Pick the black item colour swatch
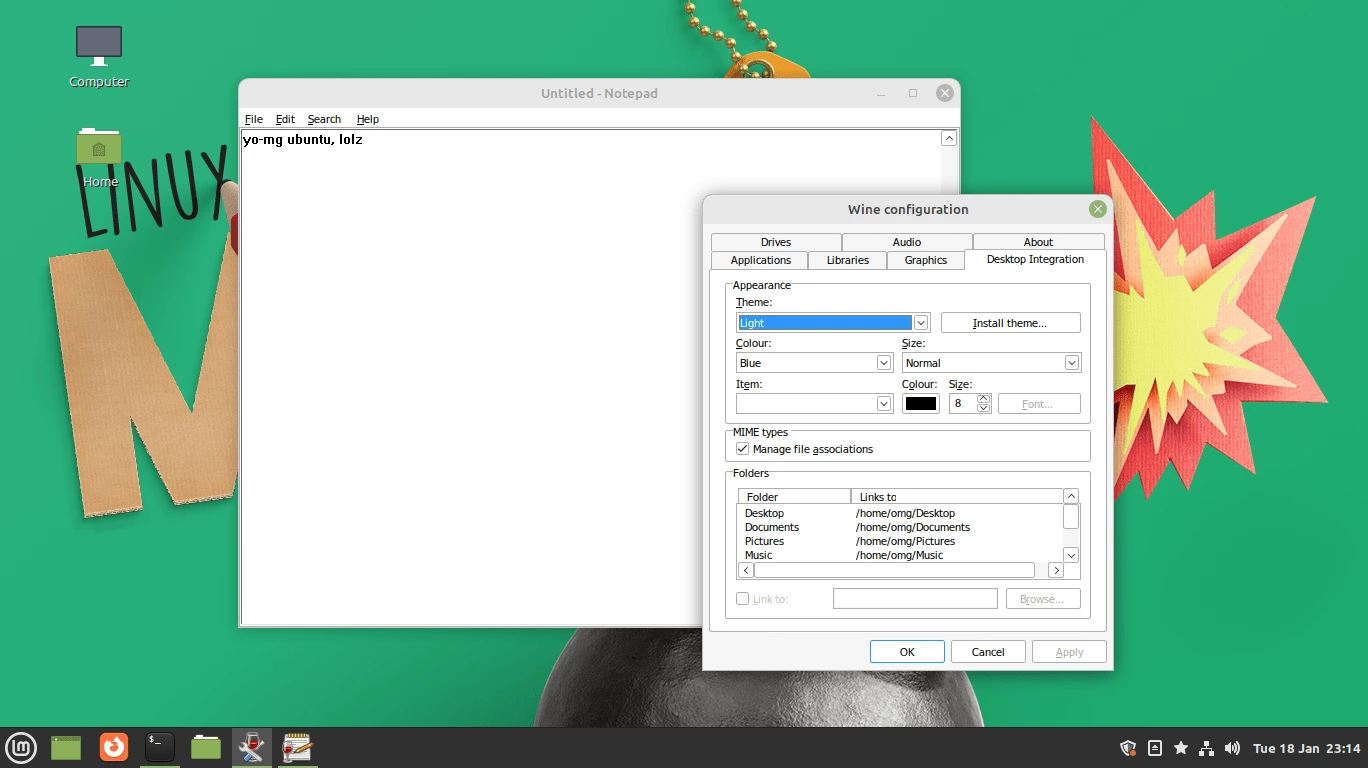Viewport: 1368px width, 768px height. click(x=921, y=404)
